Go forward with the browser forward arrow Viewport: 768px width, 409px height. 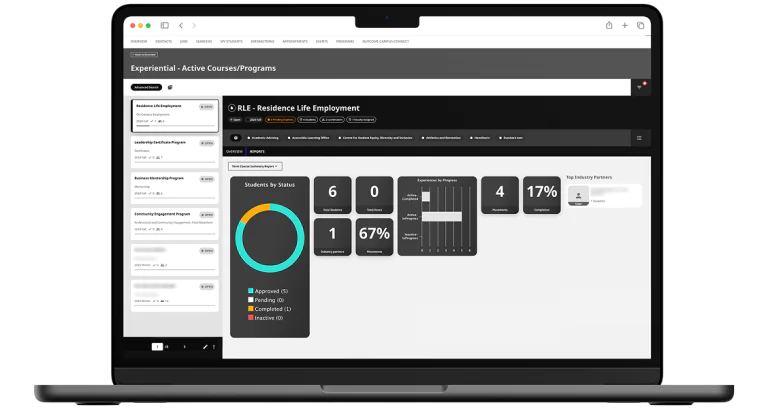pyautogui.click(x=194, y=25)
